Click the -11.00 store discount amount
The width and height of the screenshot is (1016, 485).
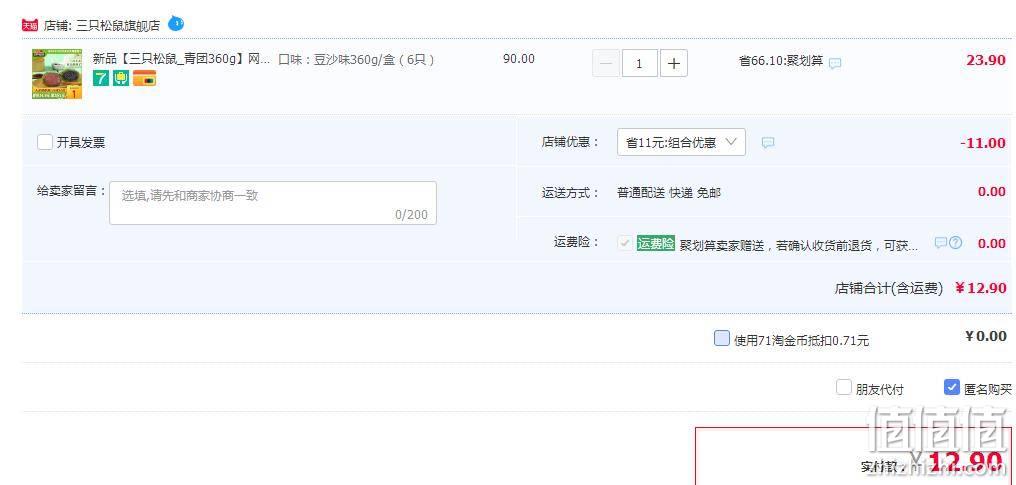coord(983,143)
